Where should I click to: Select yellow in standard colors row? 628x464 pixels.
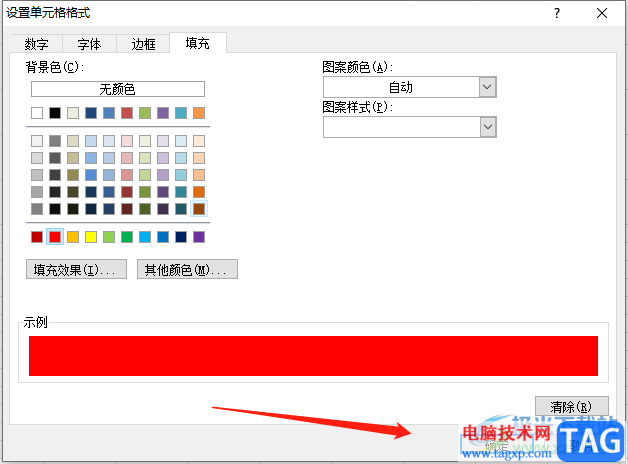[x=91, y=237]
